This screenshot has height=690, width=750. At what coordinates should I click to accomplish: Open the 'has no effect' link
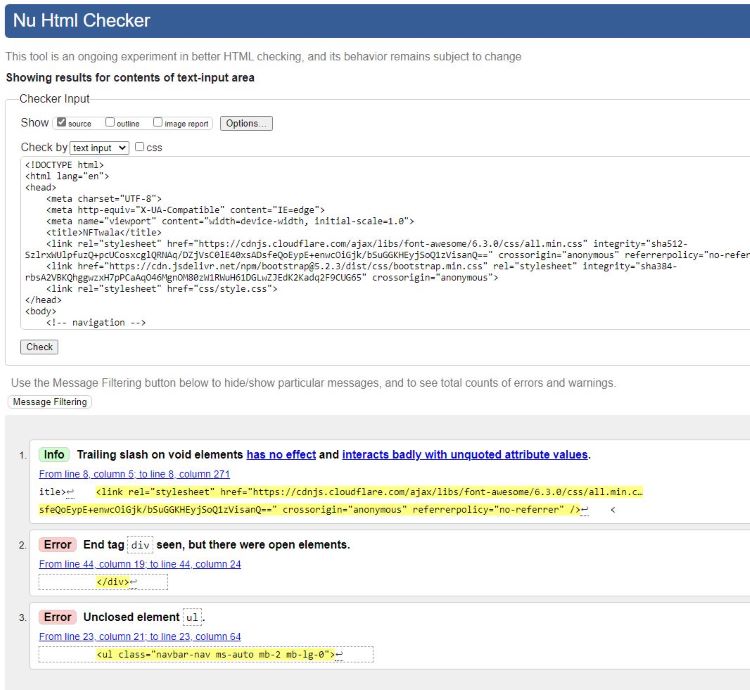pos(281,454)
